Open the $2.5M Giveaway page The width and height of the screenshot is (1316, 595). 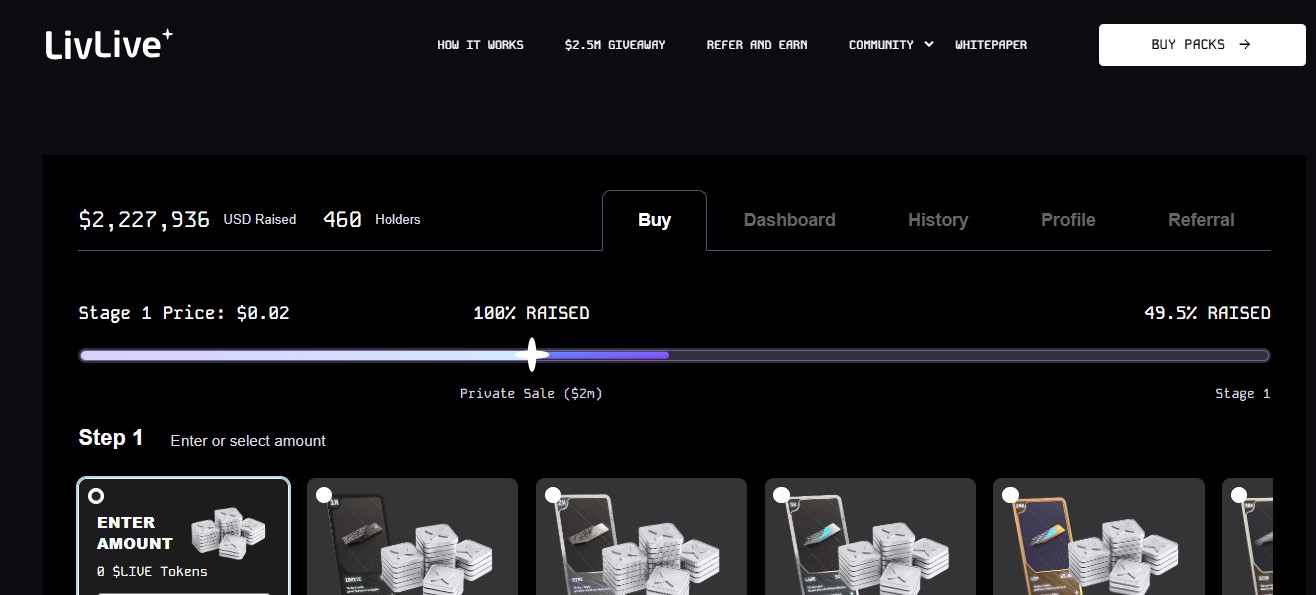pyautogui.click(x=614, y=45)
